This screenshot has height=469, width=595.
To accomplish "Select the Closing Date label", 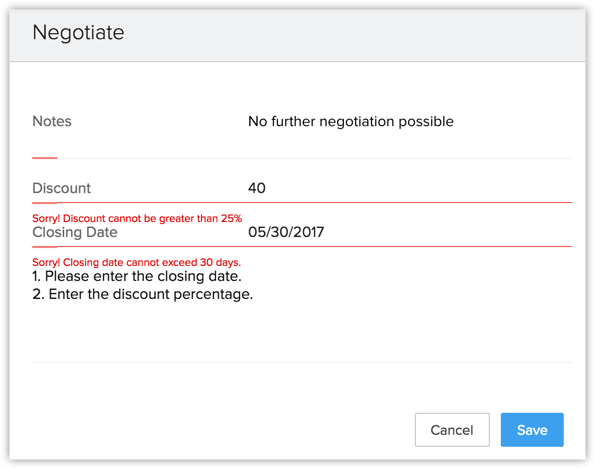I will (75, 232).
